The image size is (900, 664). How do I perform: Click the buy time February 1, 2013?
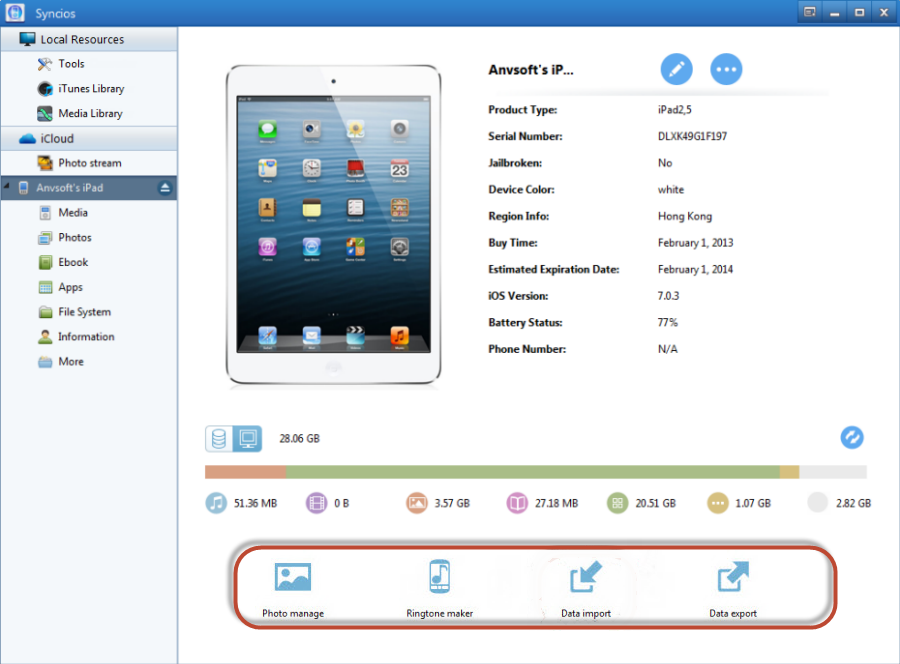(x=695, y=243)
